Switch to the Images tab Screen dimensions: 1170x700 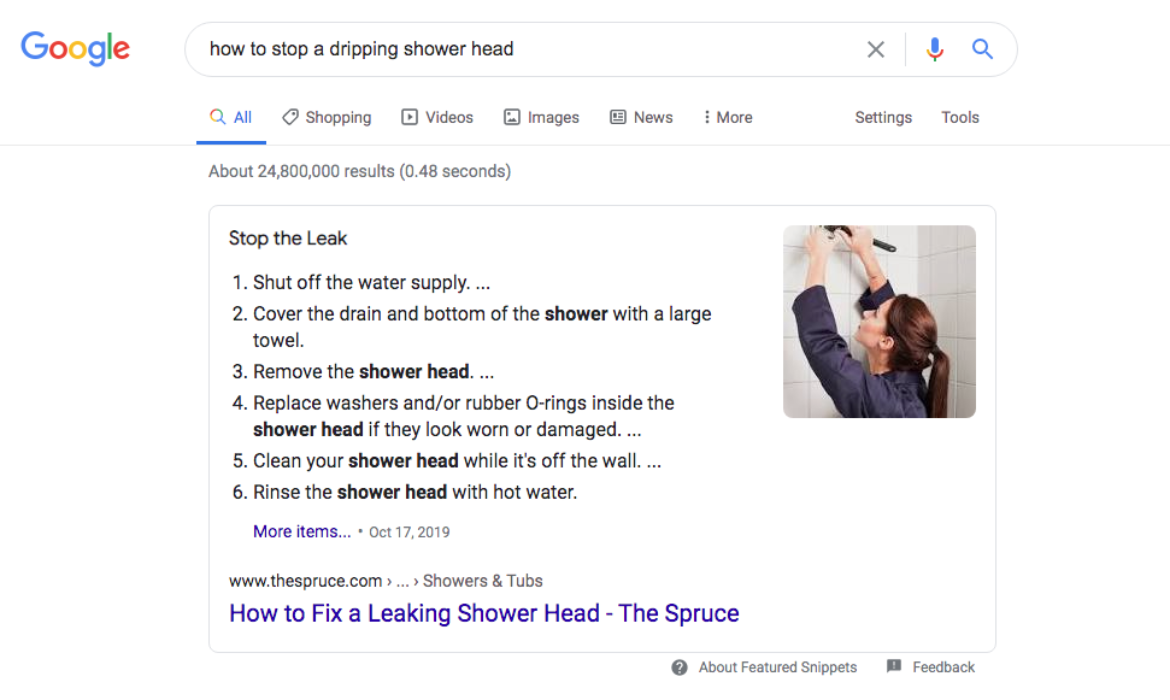(542, 117)
